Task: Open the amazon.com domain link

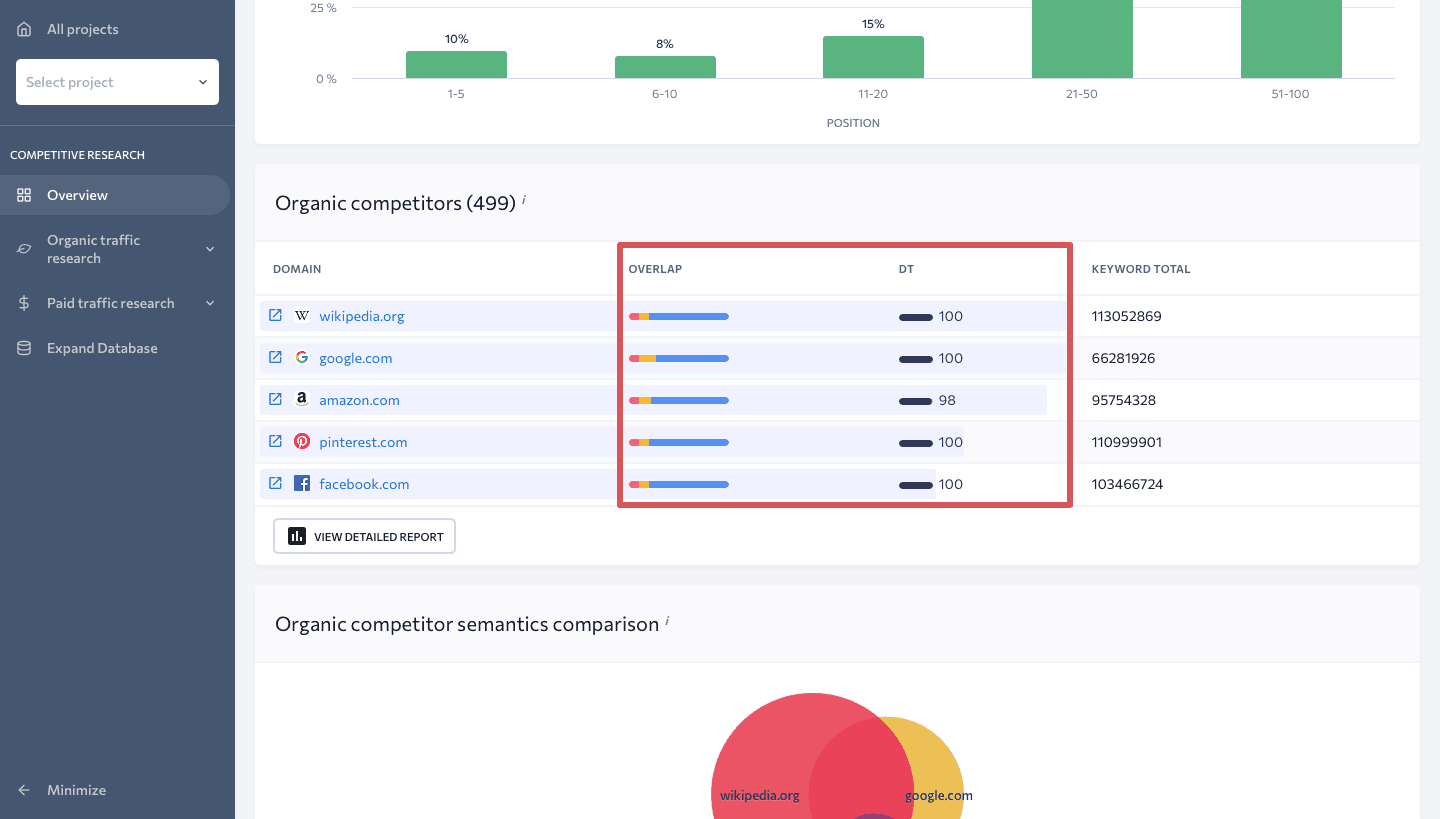Action: point(360,400)
